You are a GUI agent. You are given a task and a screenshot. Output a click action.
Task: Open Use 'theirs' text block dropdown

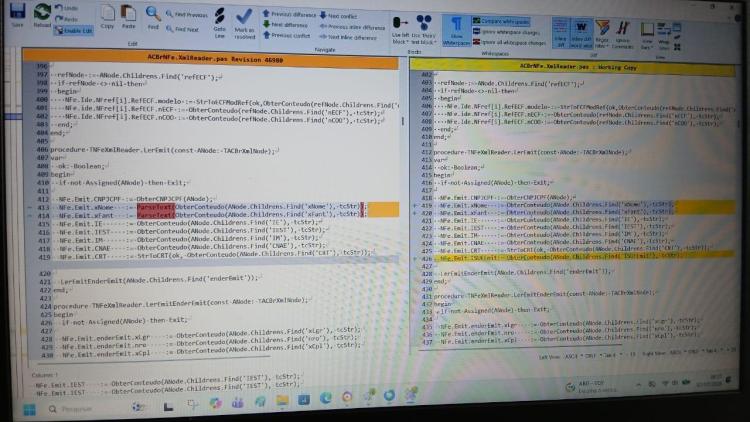tap(424, 30)
